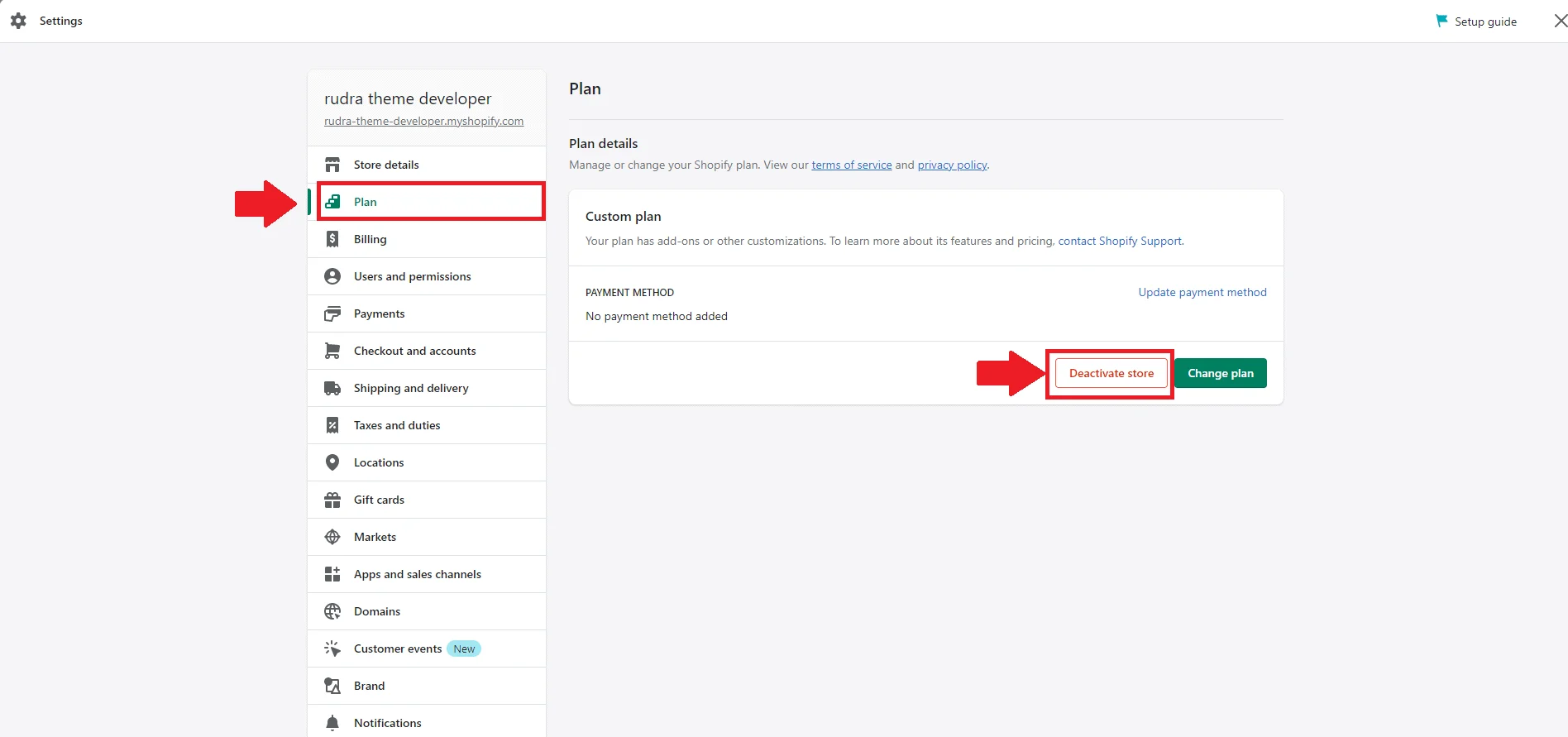This screenshot has width=1568, height=737.
Task: Click the Customer events sparkle icon
Action: (332, 648)
